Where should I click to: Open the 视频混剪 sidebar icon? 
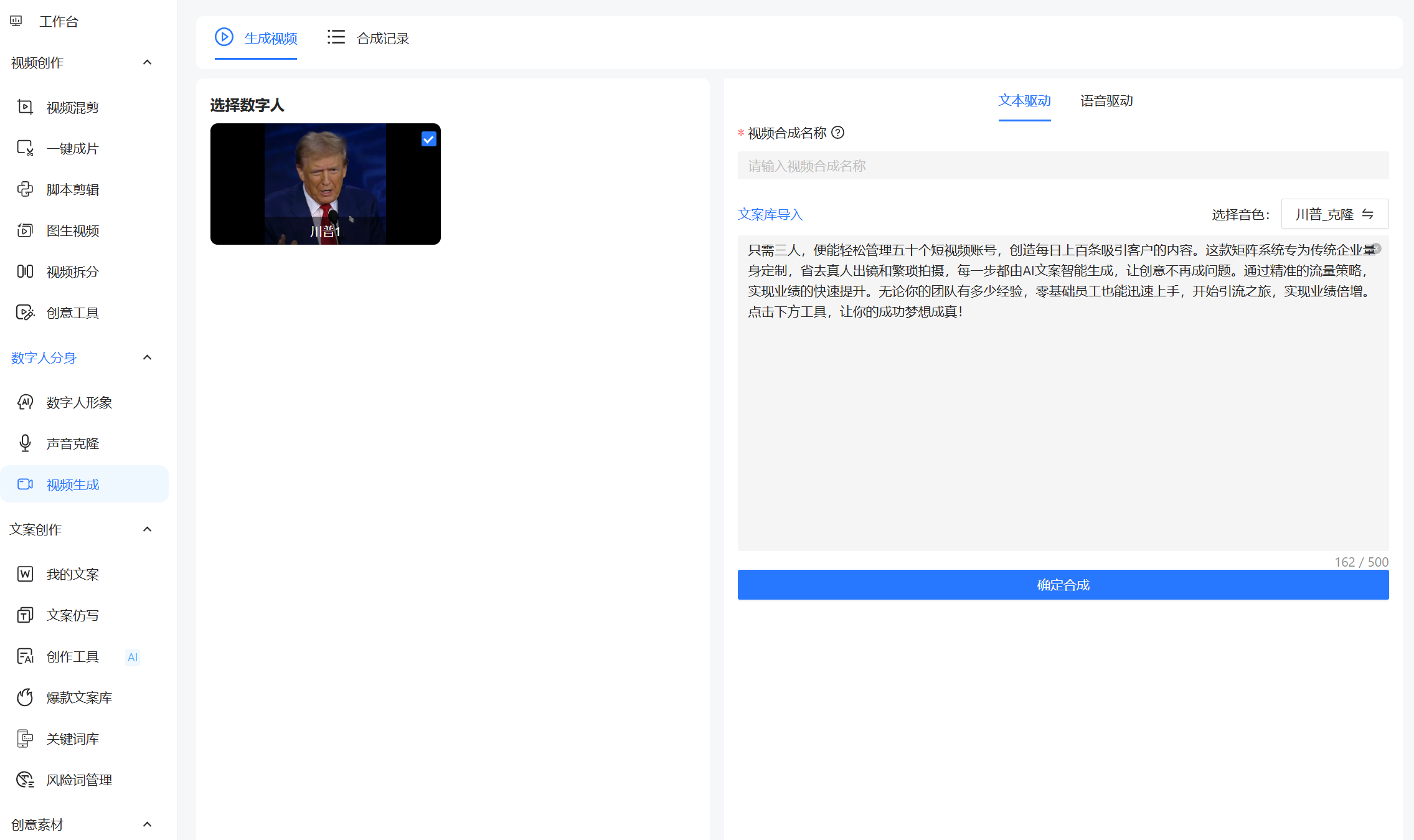pyautogui.click(x=25, y=107)
